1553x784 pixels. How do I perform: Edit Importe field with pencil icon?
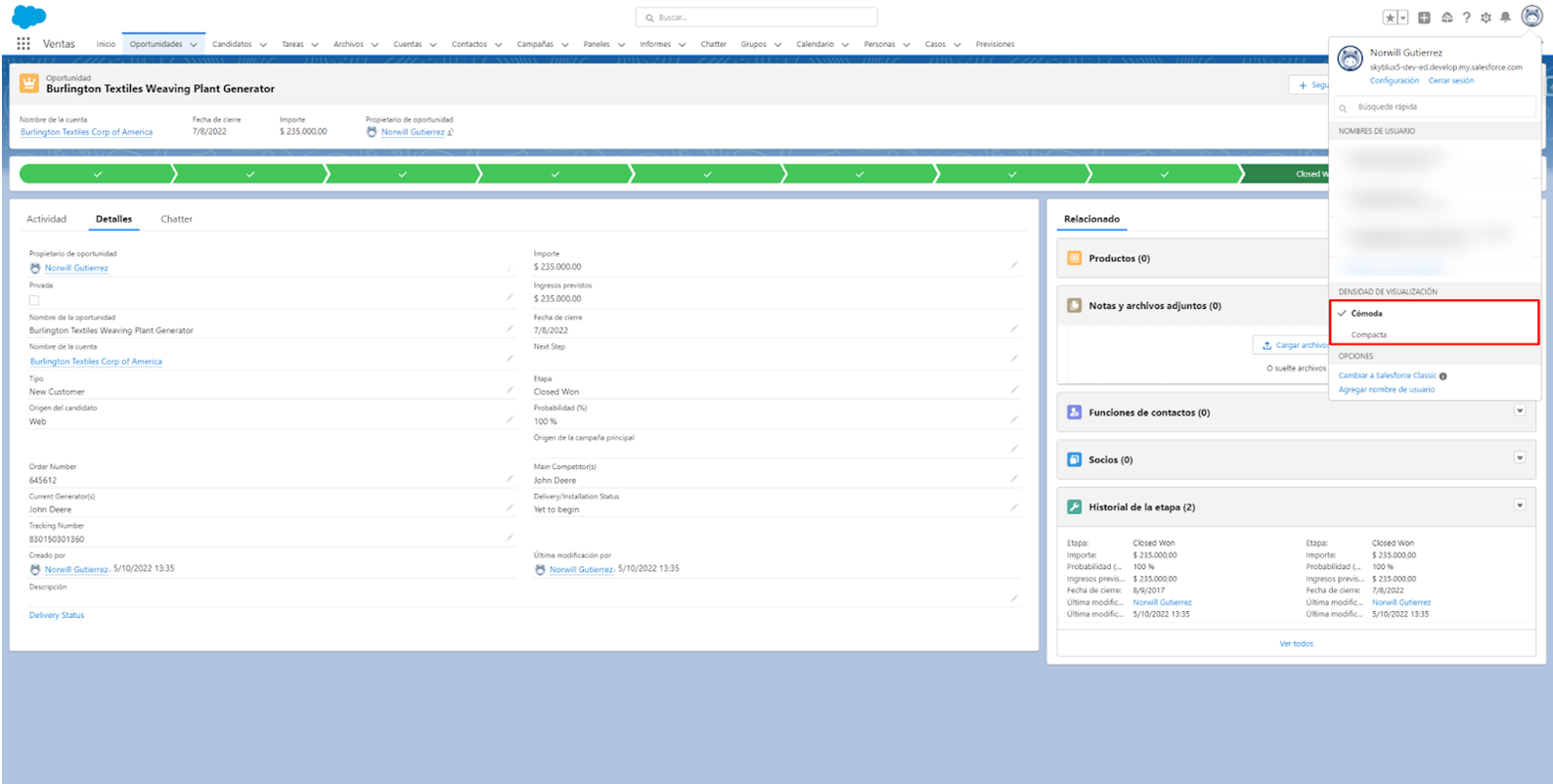coord(1014,265)
